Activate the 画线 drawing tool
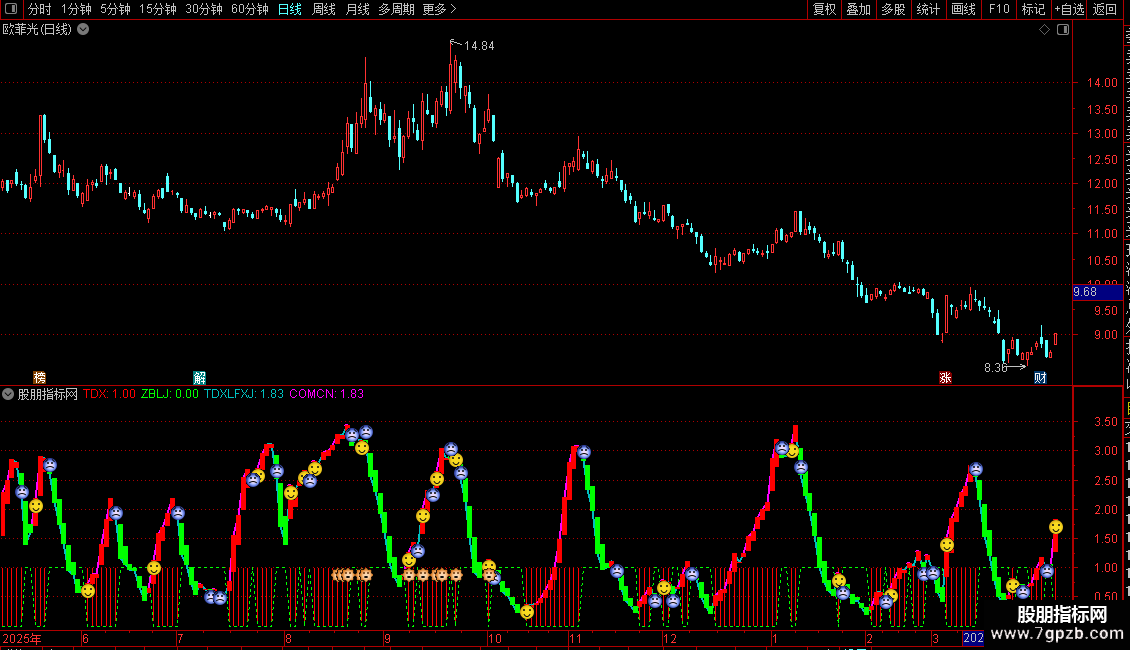1130x650 pixels. click(963, 9)
